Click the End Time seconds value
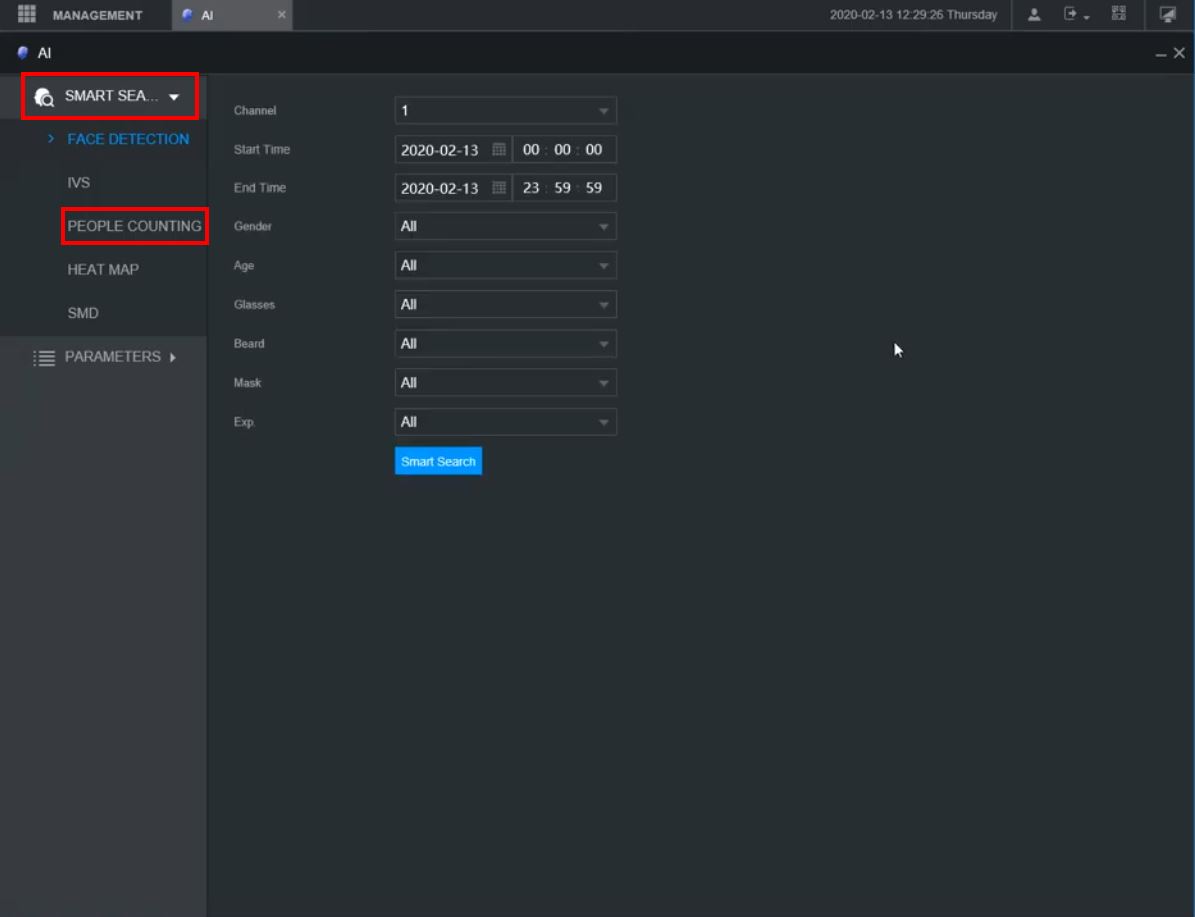 (594, 188)
